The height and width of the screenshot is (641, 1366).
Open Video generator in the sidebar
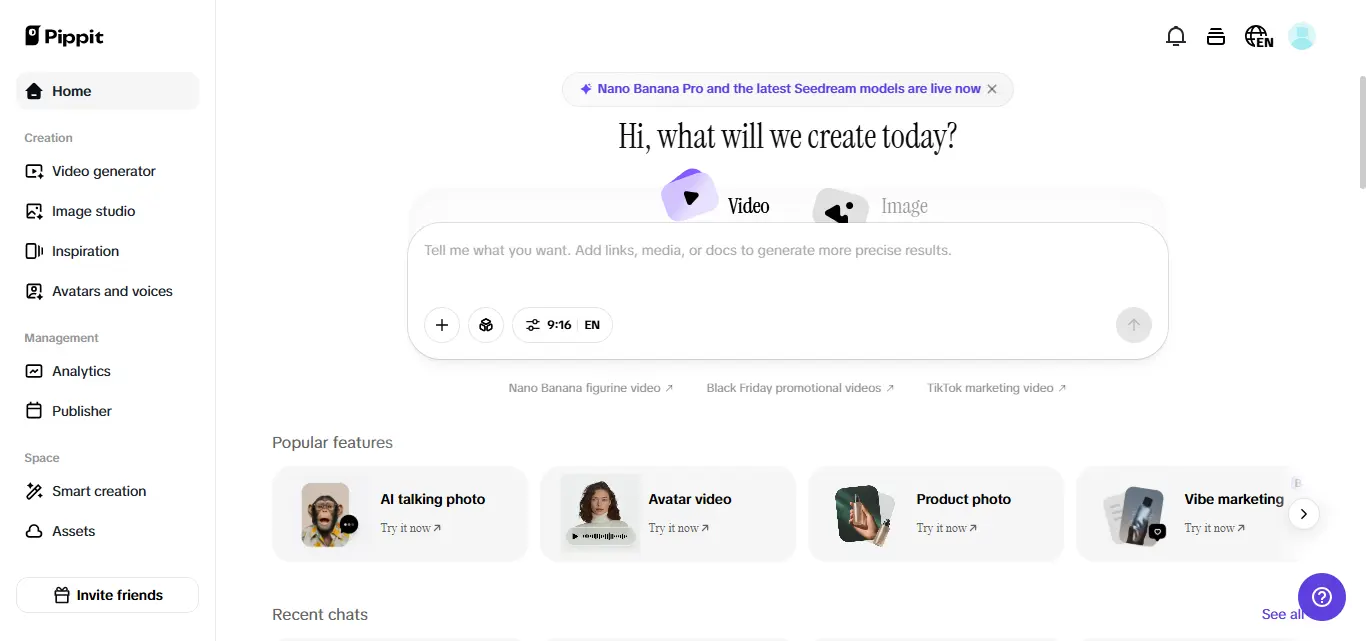click(104, 171)
